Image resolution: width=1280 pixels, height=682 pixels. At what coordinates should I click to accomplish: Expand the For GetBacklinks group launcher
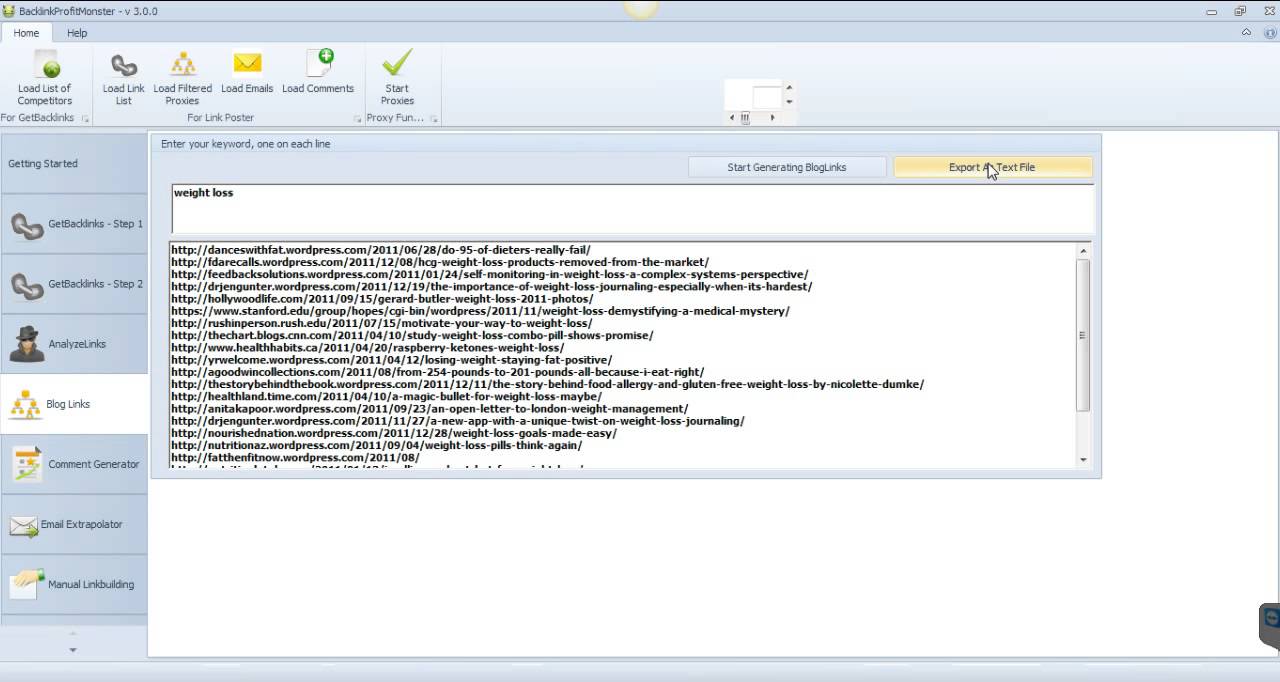85,119
